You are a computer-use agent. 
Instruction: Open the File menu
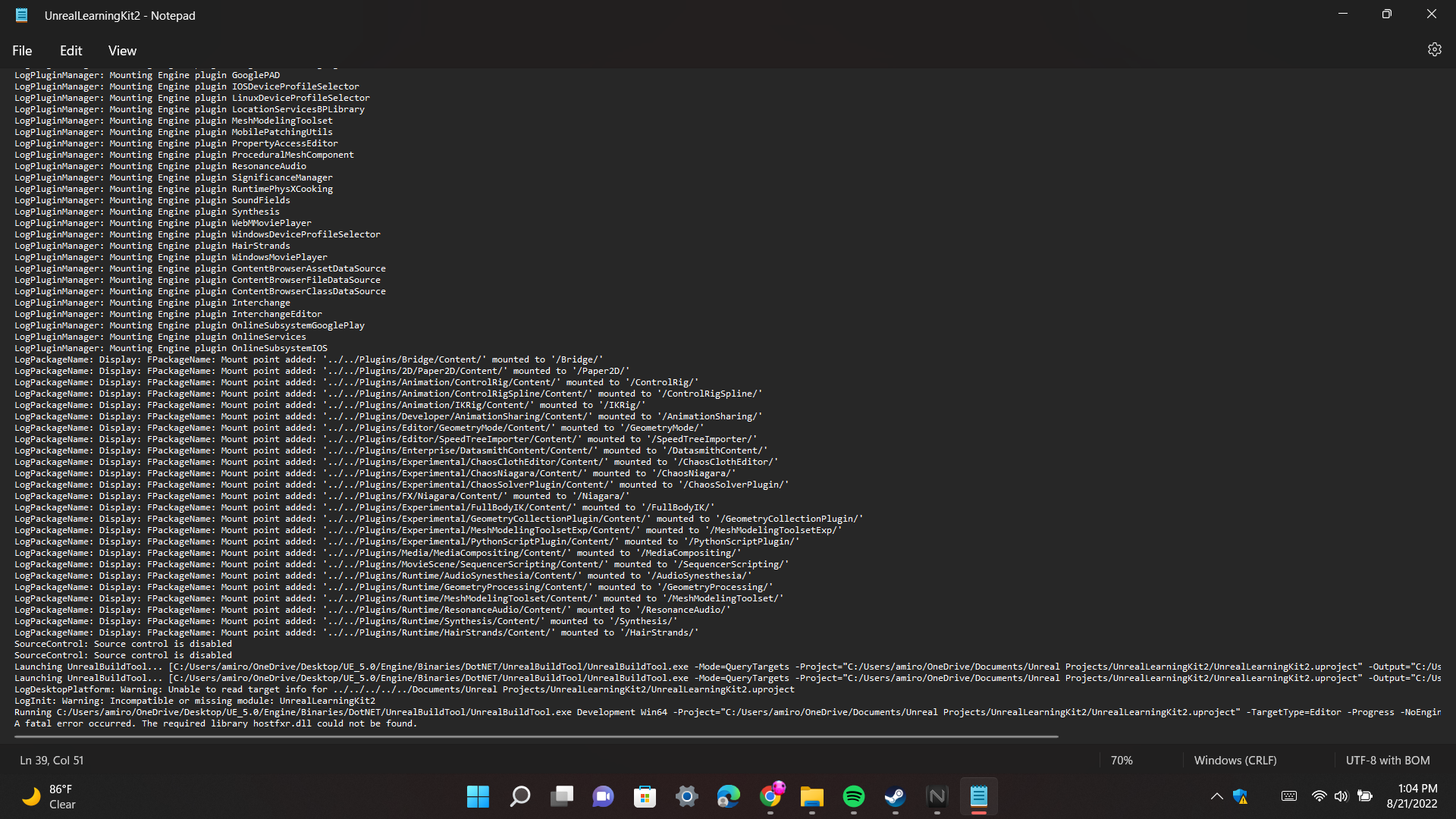tap(22, 51)
